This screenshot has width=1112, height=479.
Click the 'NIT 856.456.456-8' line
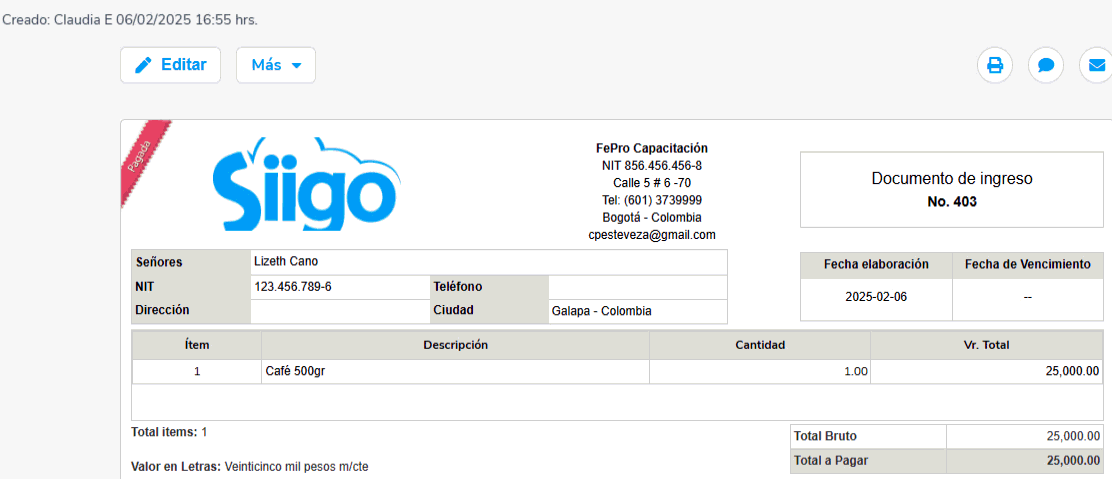coord(652,165)
